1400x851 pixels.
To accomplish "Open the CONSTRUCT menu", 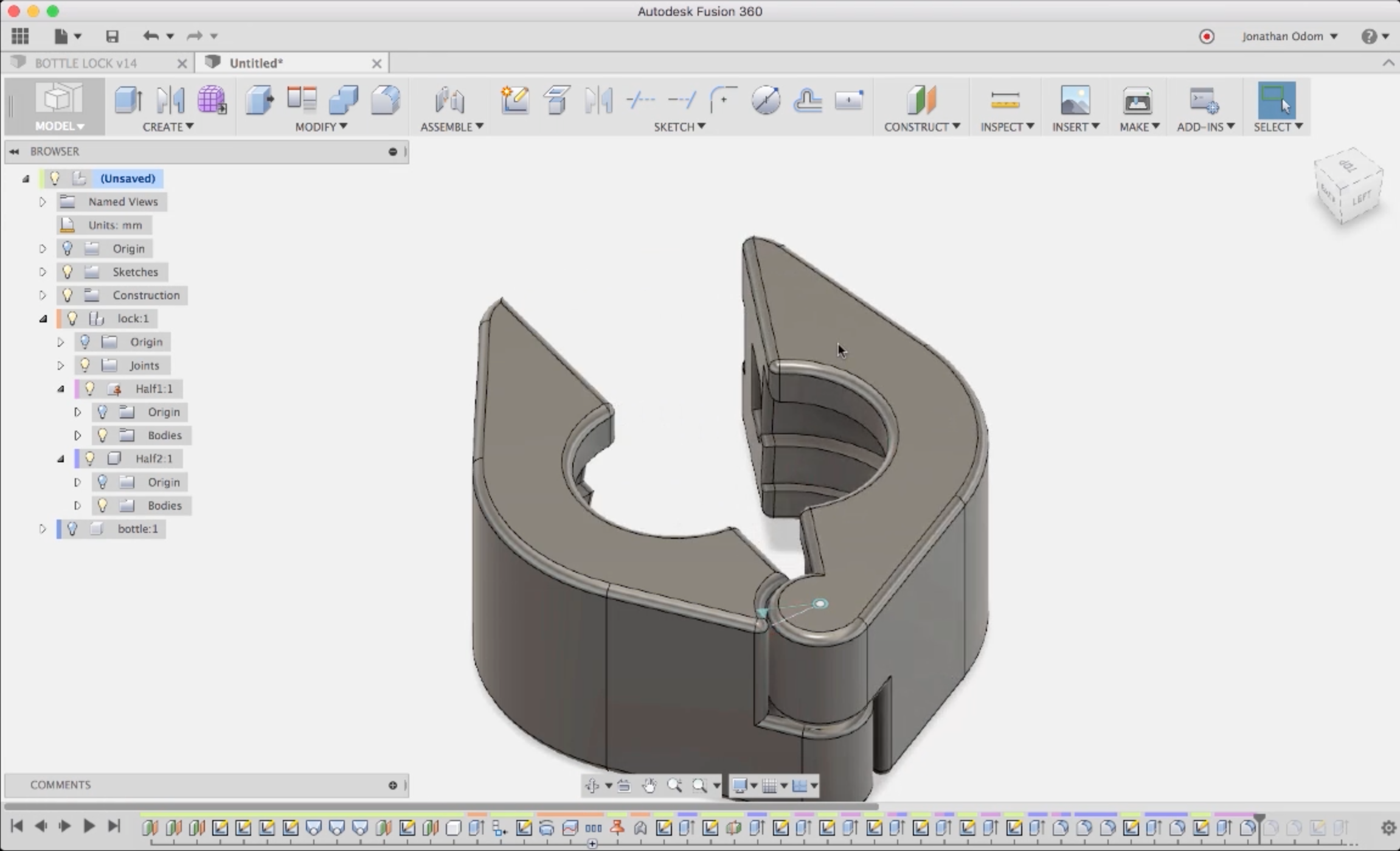I will pyautogui.click(x=921, y=127).
